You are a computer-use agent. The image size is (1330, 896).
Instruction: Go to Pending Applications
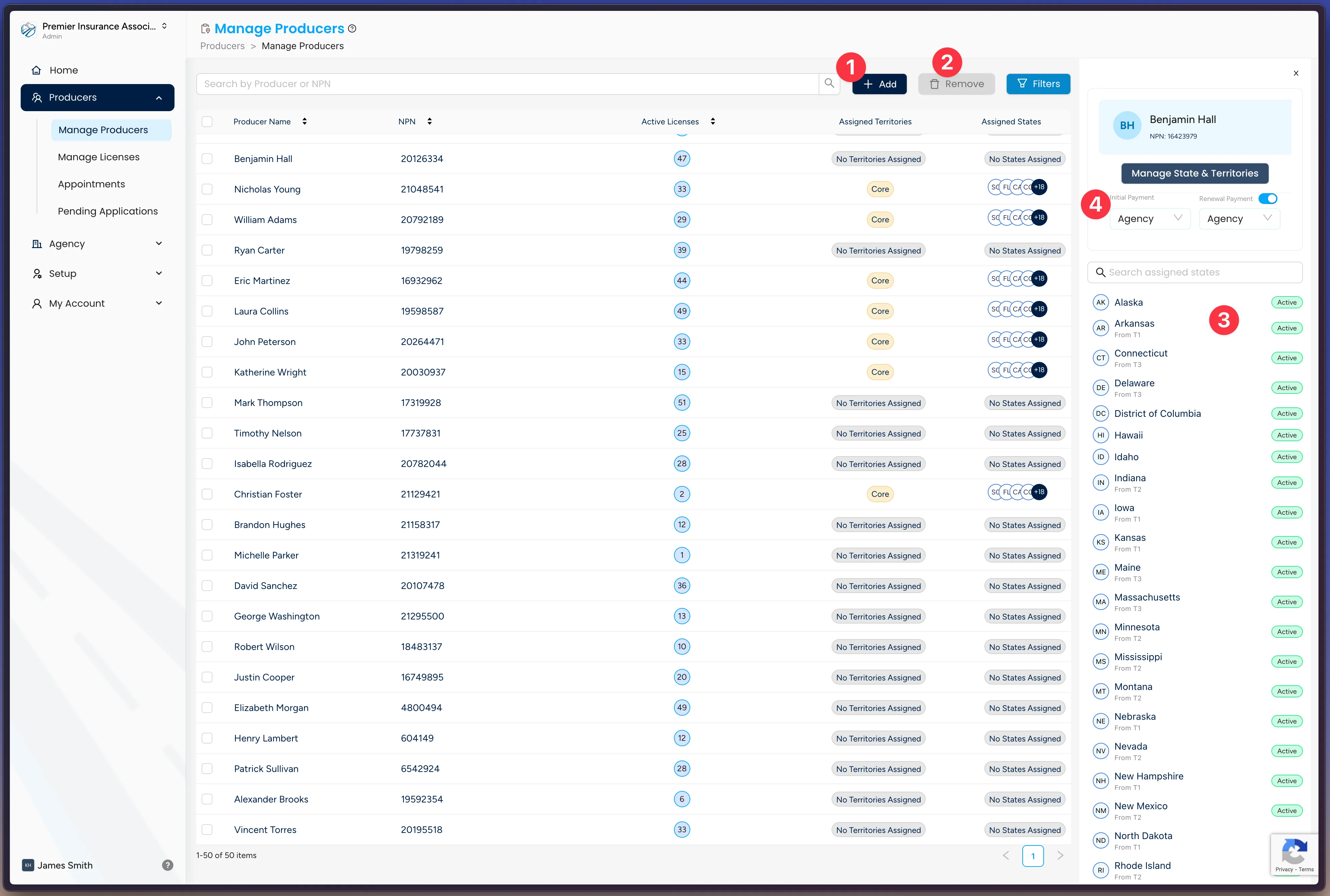tap(108, 211)
